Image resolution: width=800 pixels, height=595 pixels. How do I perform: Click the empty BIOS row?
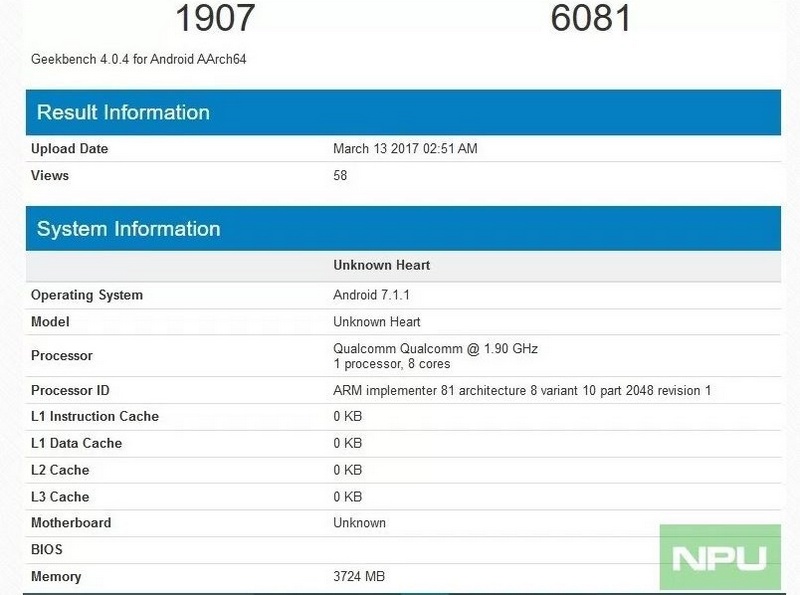click(x=400, y=549)
